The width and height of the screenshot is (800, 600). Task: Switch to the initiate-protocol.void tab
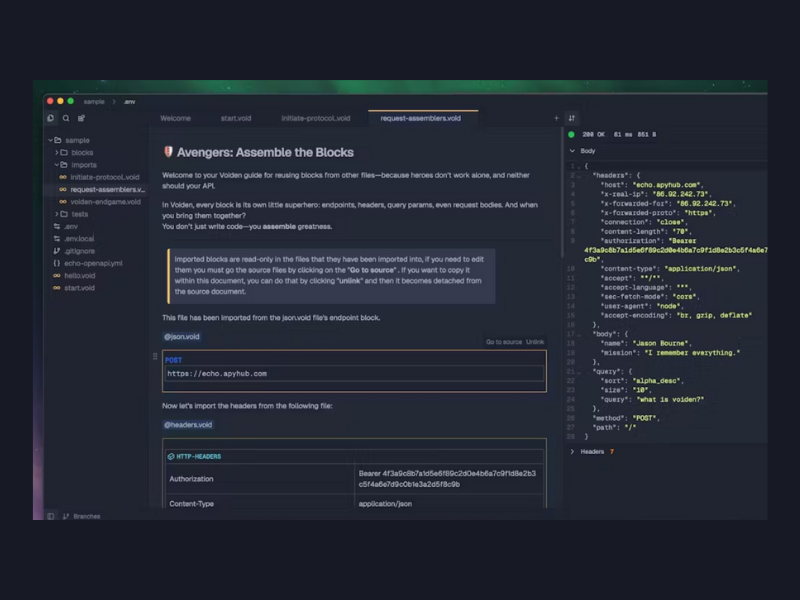click(316, 118)
